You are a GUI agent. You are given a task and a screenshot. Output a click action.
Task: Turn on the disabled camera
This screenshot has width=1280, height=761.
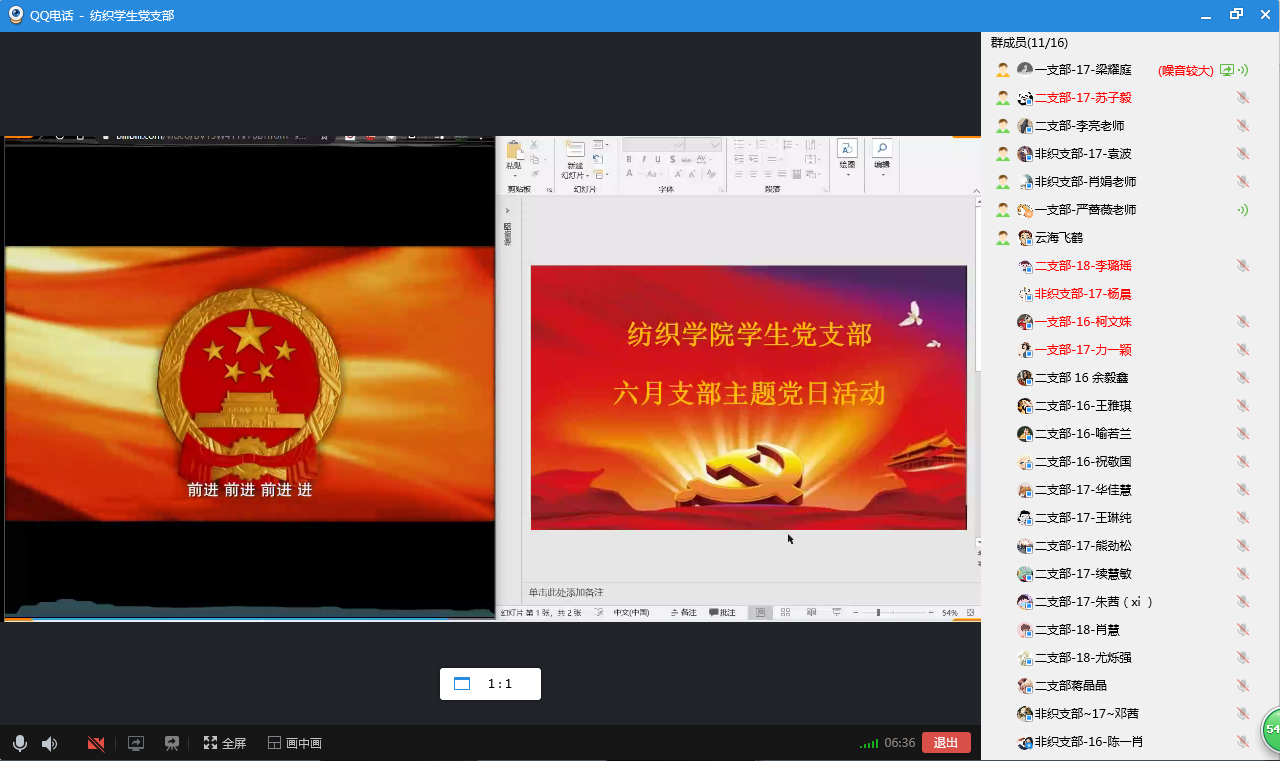[96, 743]
